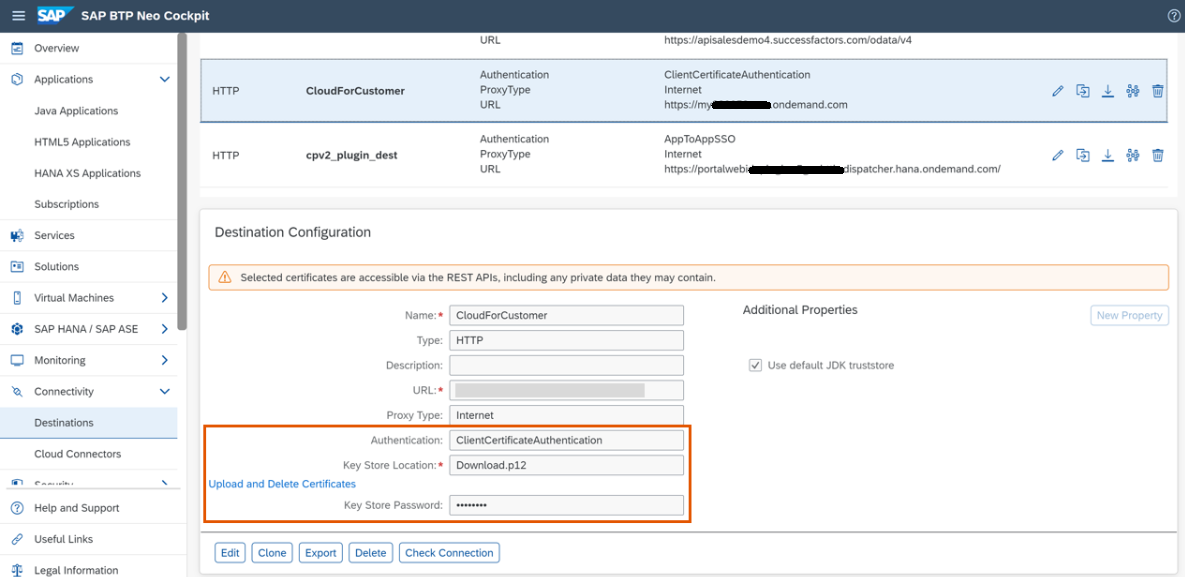Clone CloudForCustomer using its row icon

point(1083,91)
